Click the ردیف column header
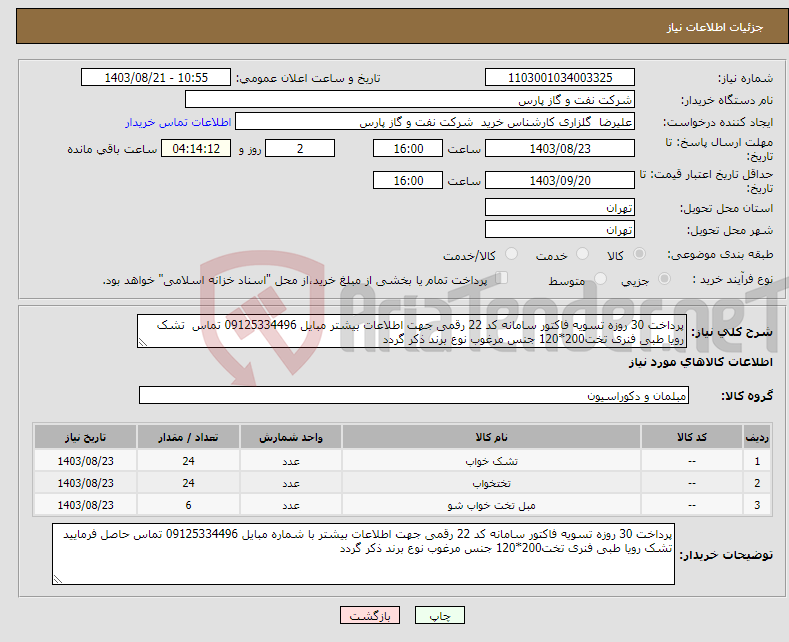This screenshot has width=789, height=642. click(x=757, y=437)
